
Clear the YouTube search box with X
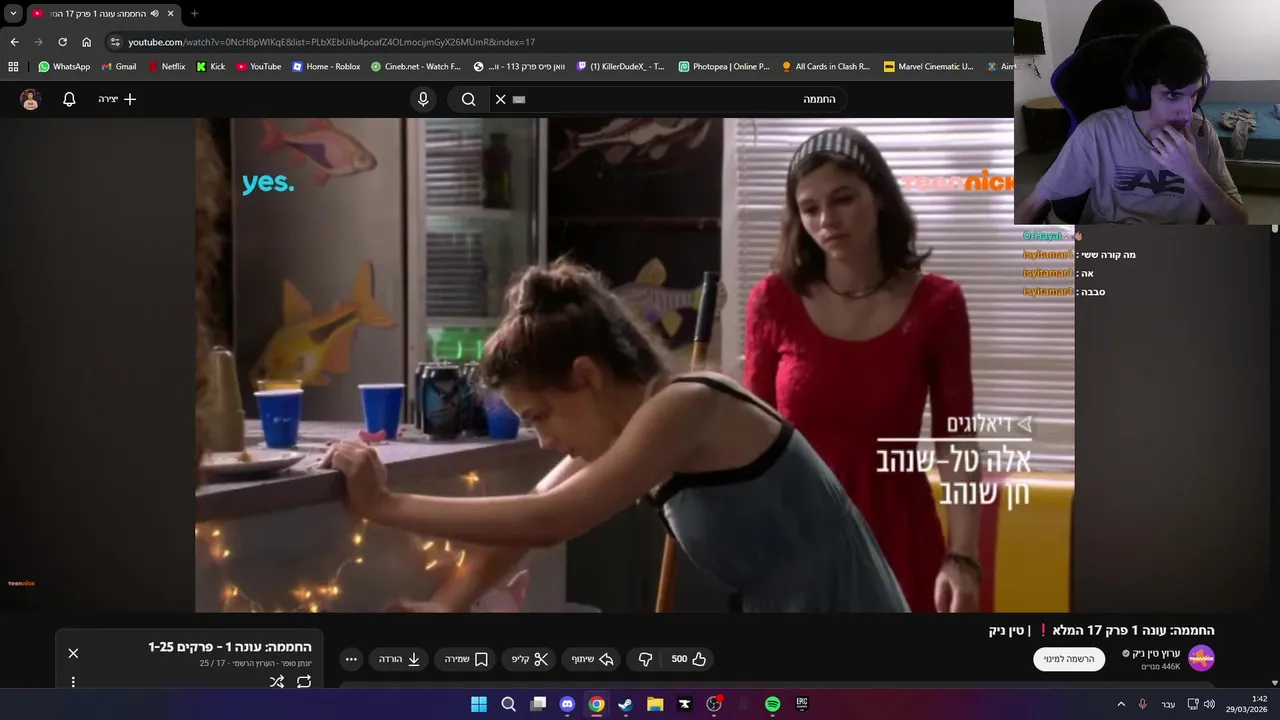501,99
